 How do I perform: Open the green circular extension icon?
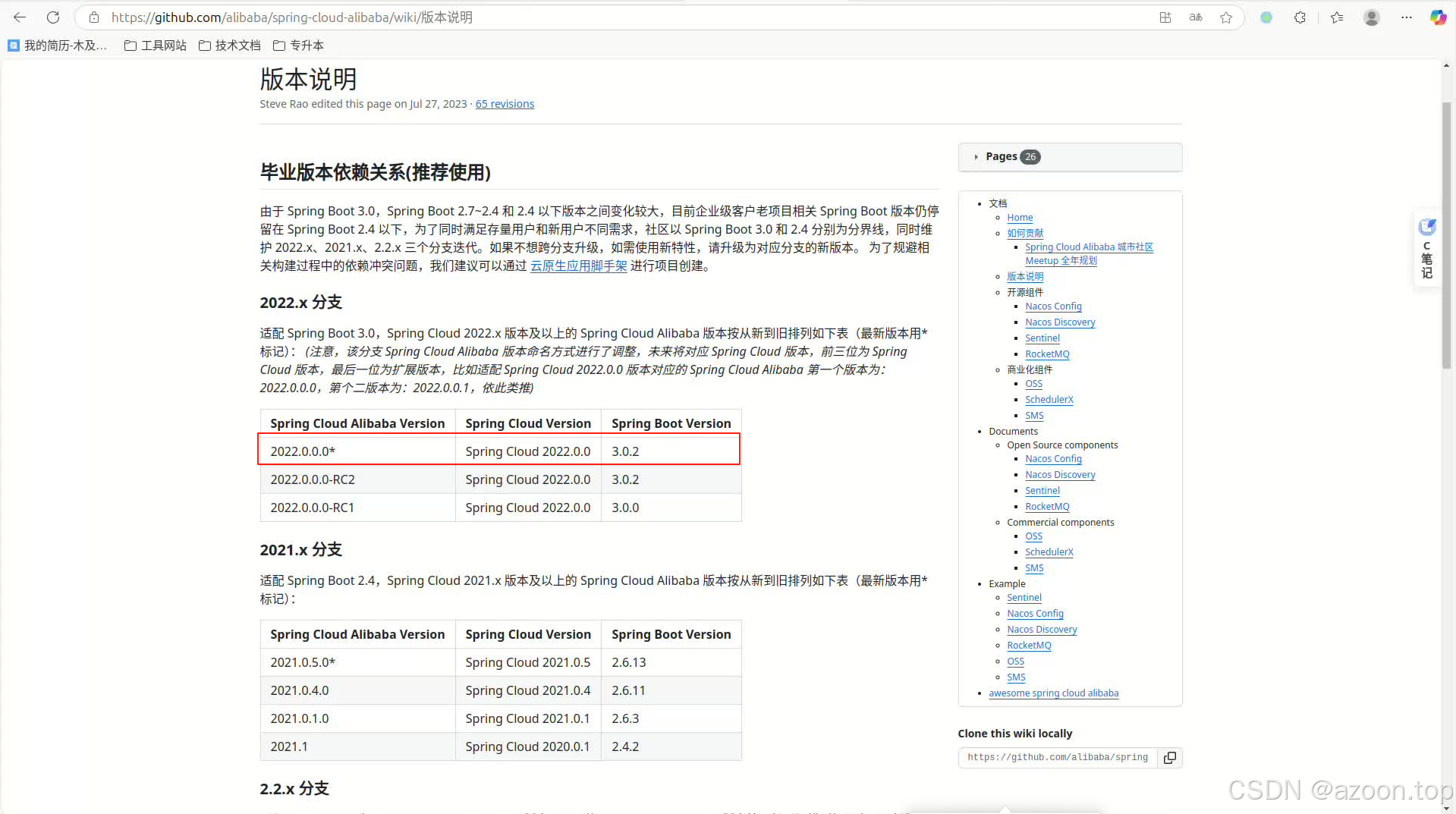click(x=1266, y=17)
